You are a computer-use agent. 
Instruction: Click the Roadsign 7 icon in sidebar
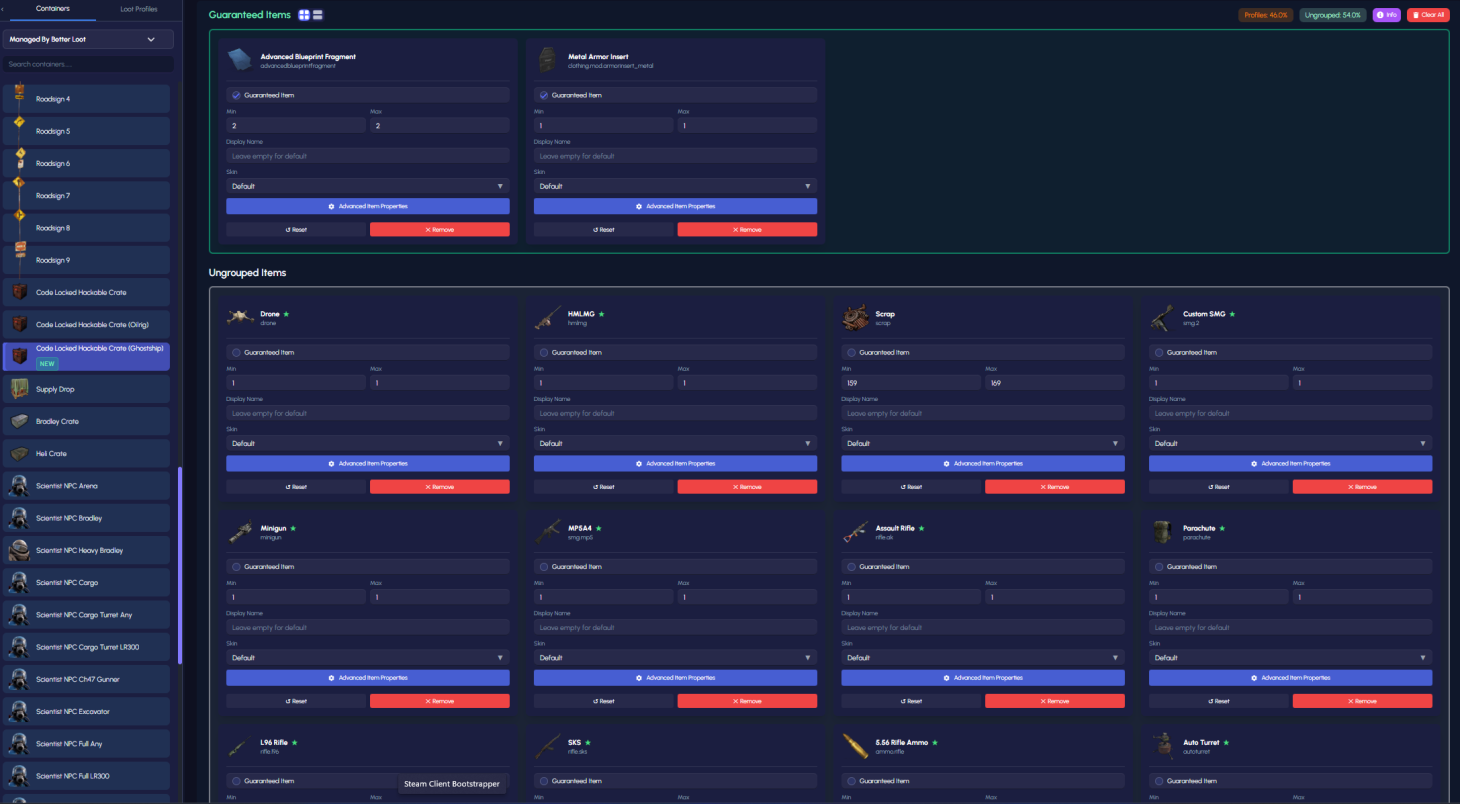point(19,195)
